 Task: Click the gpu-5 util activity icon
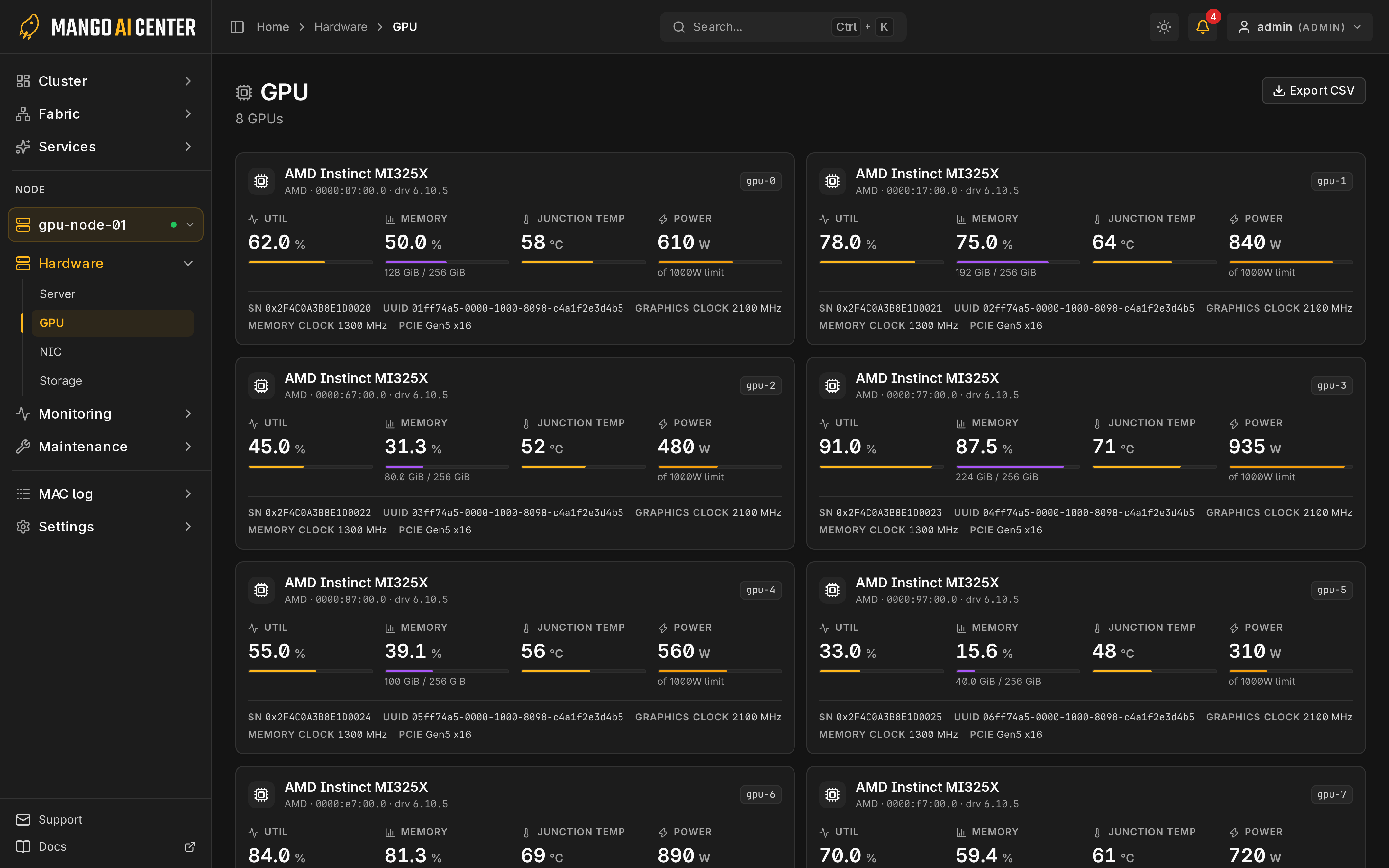click(x=824, y=628)
